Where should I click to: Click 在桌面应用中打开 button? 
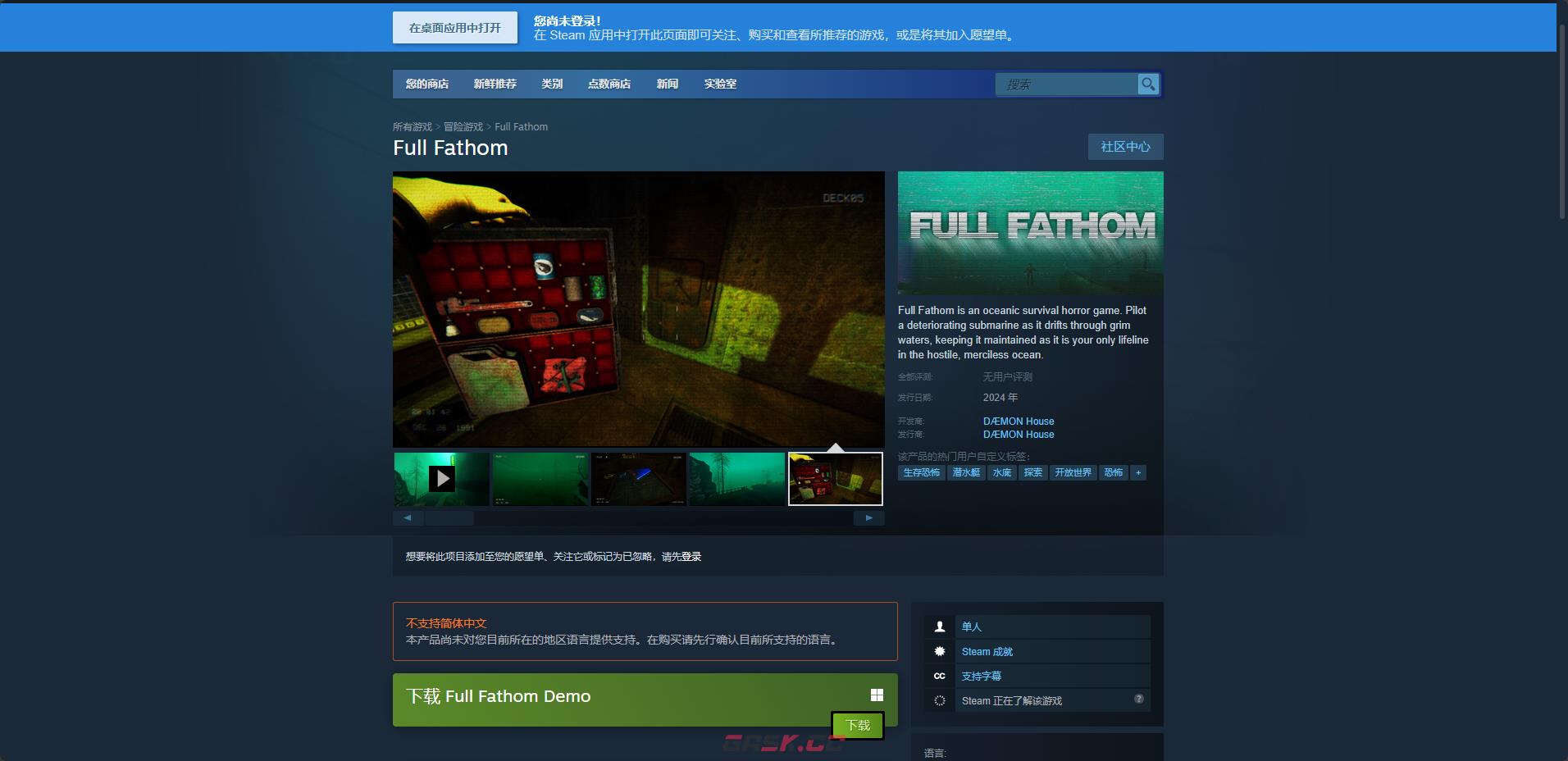(x=455, y=28)
